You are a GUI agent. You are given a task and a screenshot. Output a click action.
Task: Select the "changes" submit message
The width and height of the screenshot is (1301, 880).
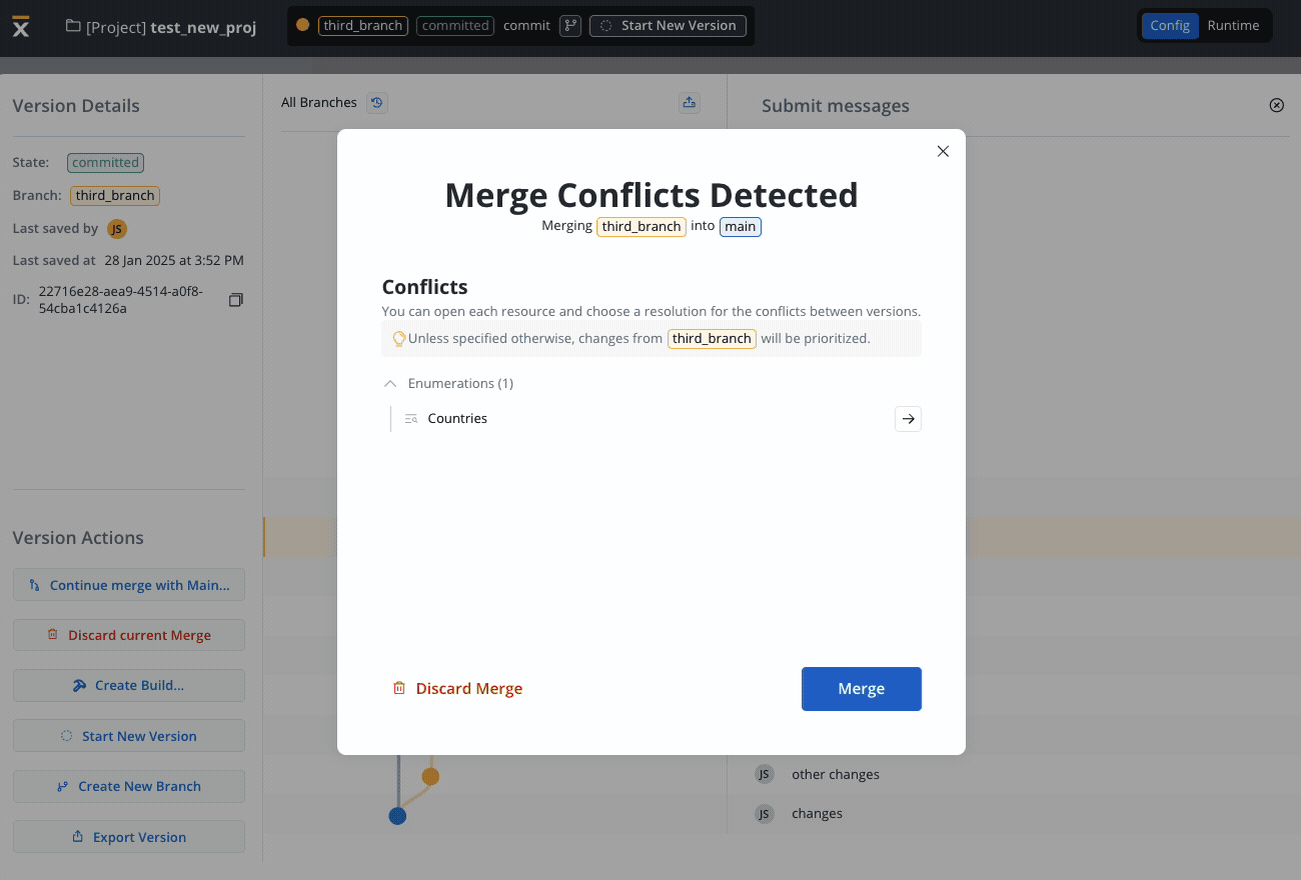[817, 814]
